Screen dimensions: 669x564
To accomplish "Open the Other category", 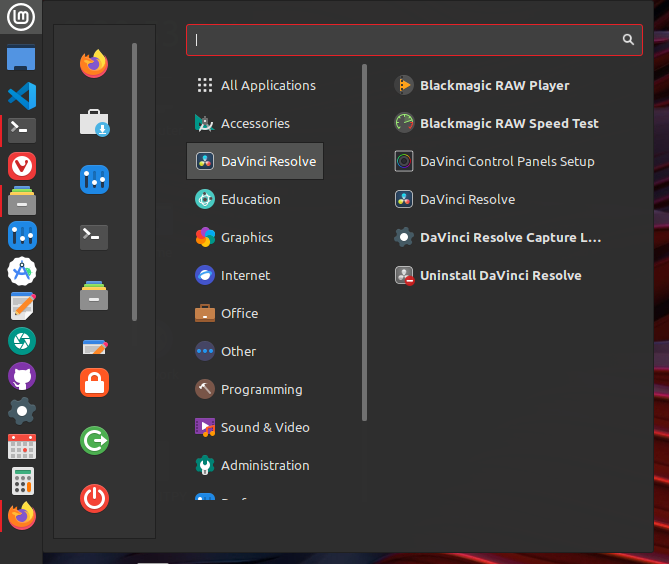I will point(255,351).
